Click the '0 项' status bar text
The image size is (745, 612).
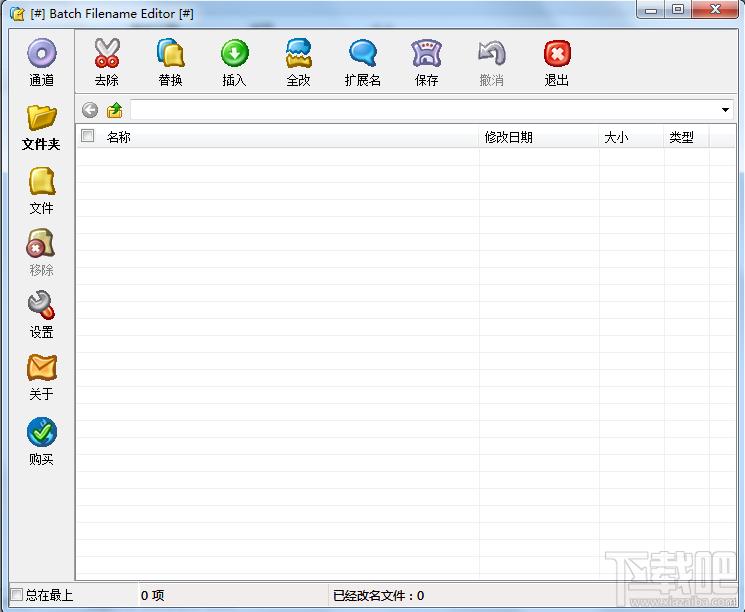click(x=153, y=595)
